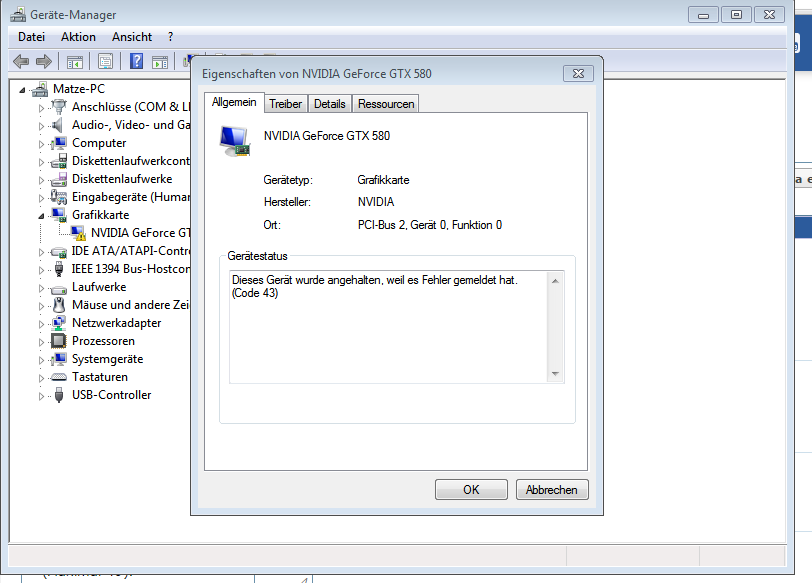812x583 pixels.
Task: Click the IDE ATA/ATAPI-Controller icon
Action: pyautogui.click(x=59, y=252)
